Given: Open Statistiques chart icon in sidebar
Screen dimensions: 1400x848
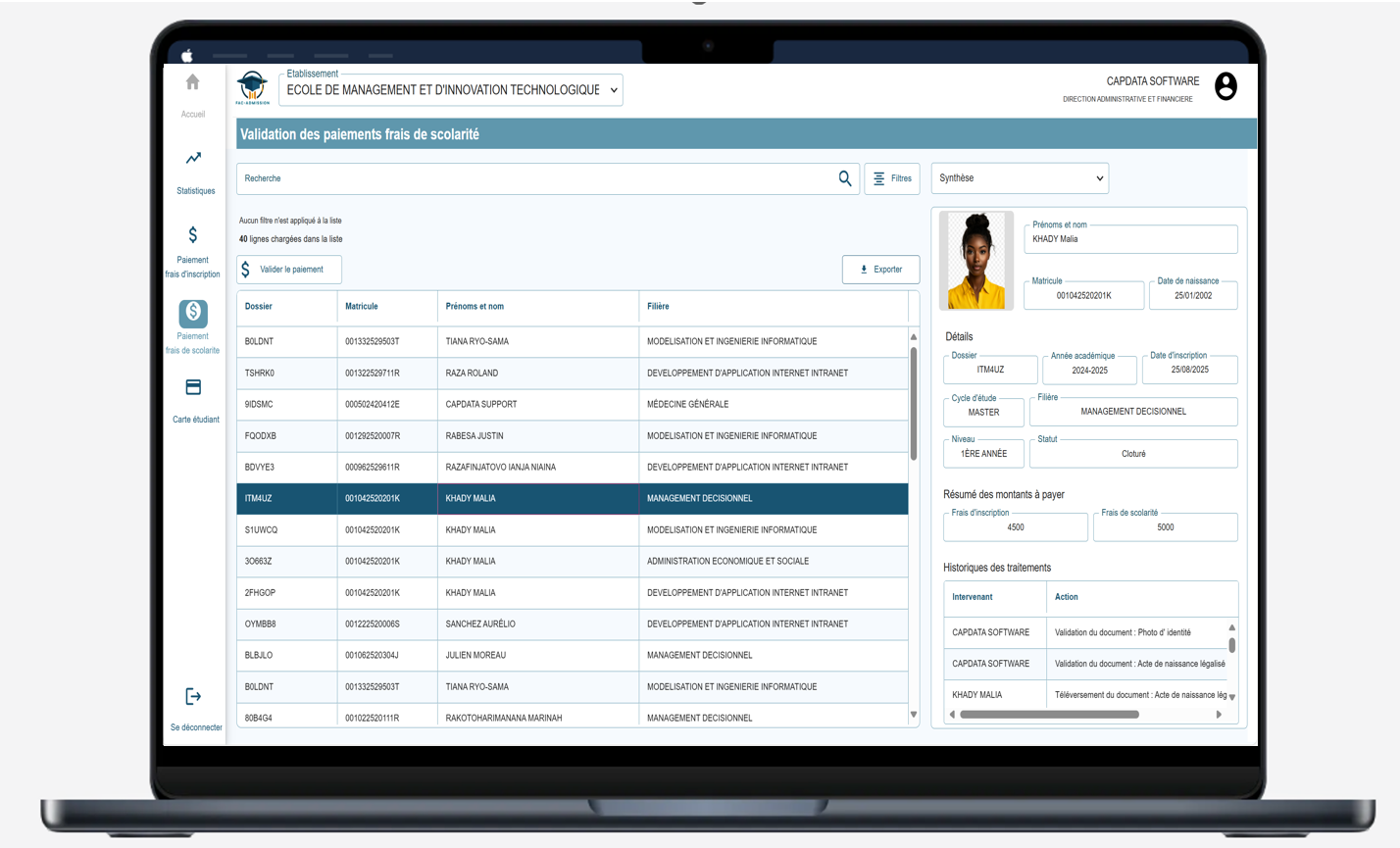Looking at the screenshot, I should 193,159.
